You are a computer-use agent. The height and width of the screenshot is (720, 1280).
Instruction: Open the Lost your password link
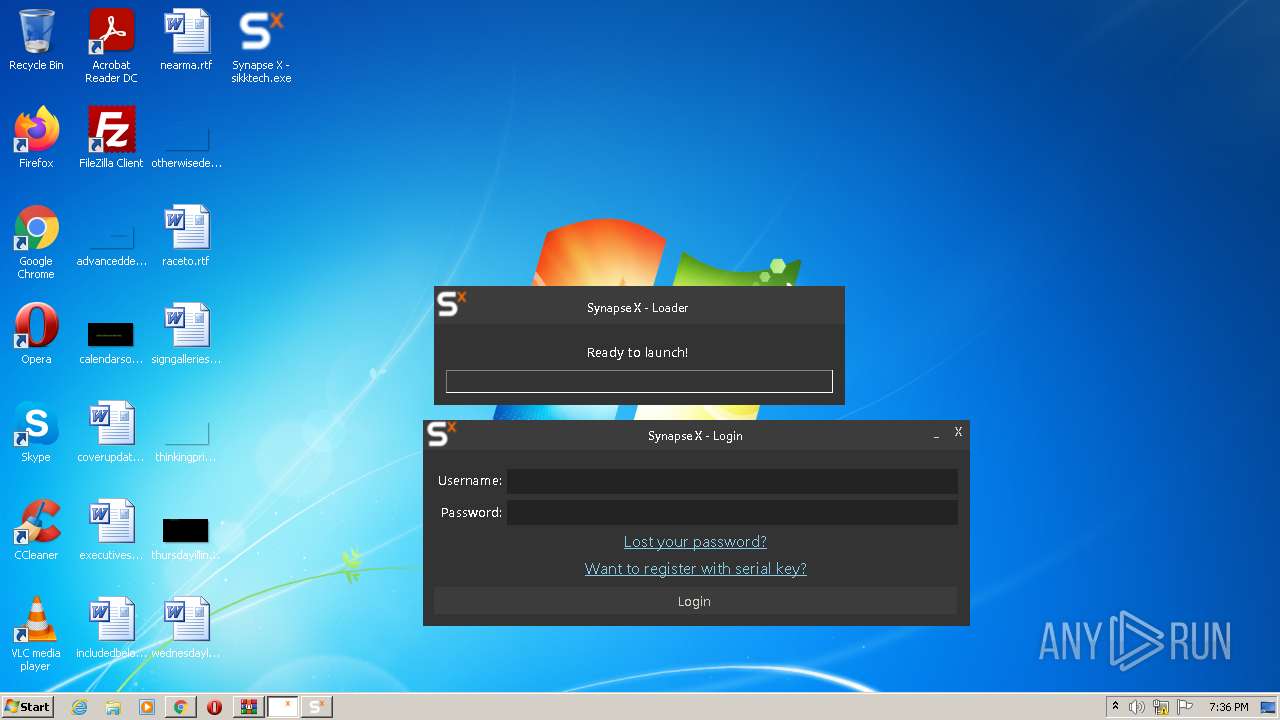[x=695, y=542]
